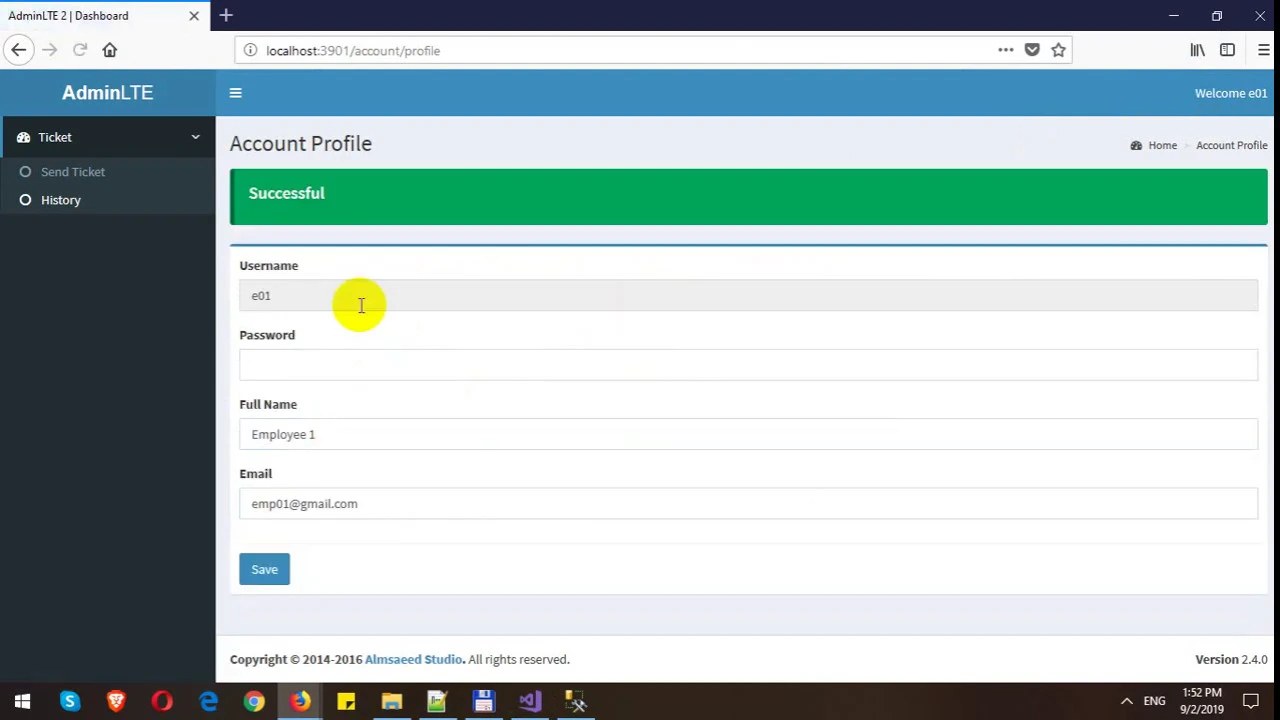Open Notepad++ from the taskbar

[437, 701]
